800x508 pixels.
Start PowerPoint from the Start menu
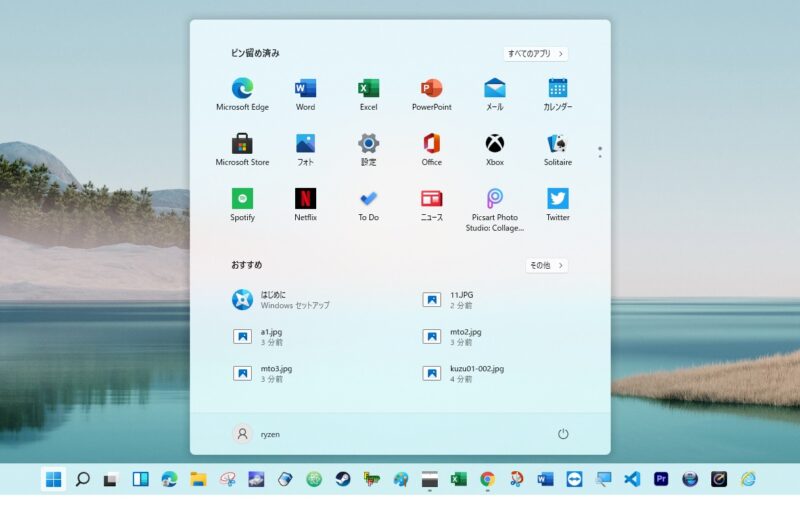tap(432, 94)
